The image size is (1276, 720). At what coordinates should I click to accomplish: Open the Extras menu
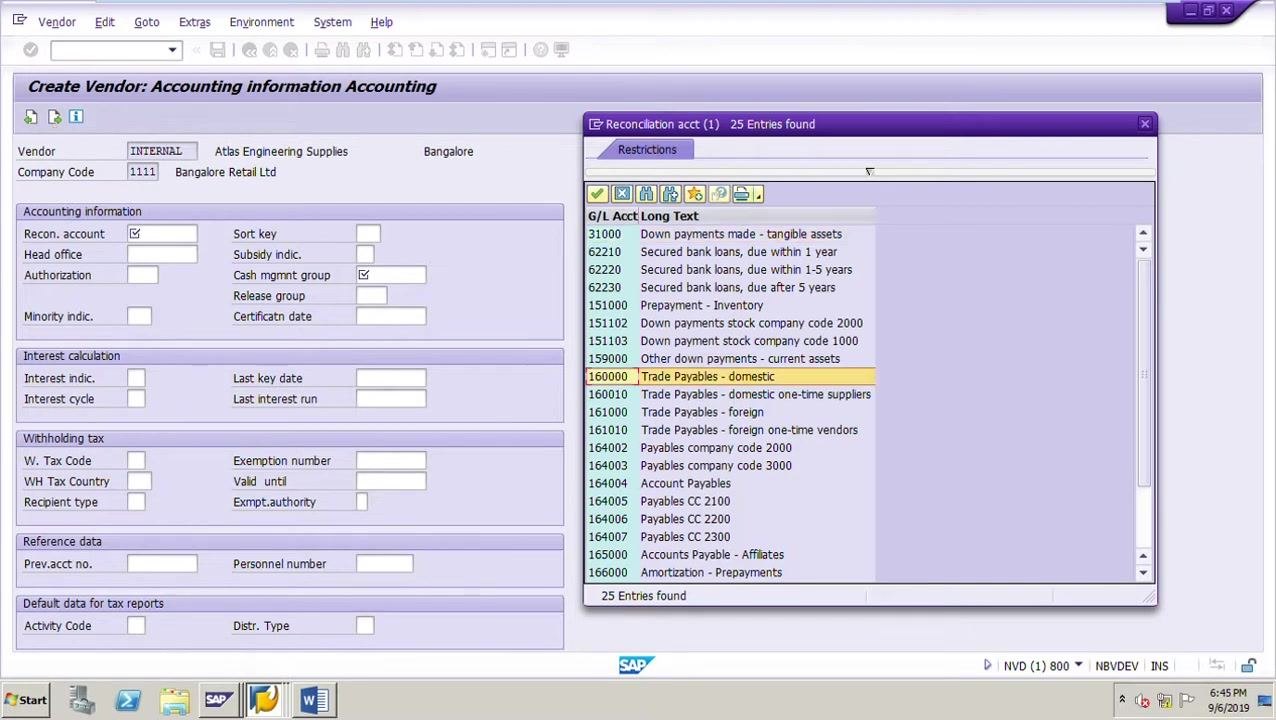tap(194, 22)
